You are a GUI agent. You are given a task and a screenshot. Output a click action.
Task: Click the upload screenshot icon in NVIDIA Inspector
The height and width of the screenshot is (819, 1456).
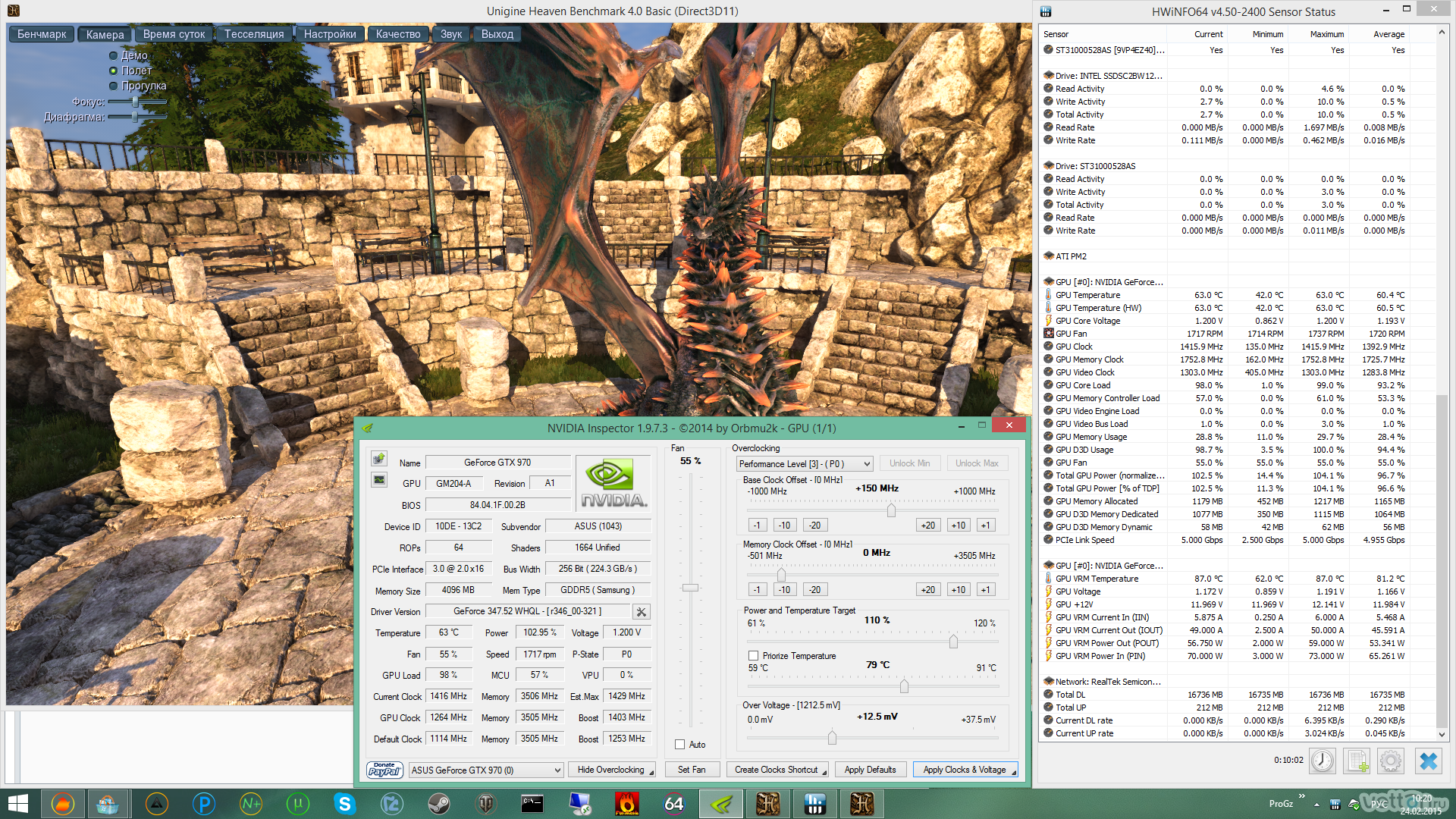(x=378, y=459)
